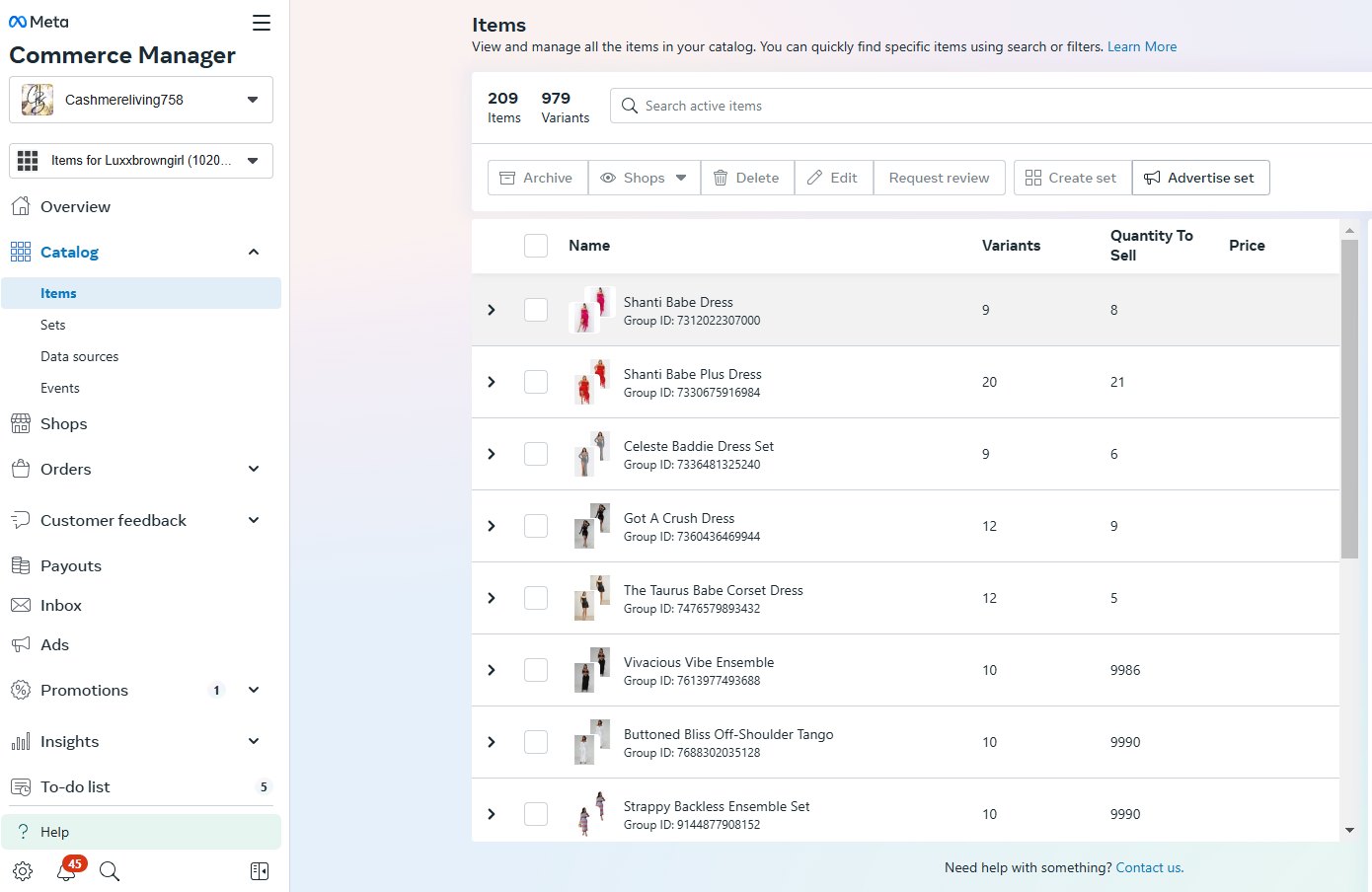Click the To-do list icon
The image size is (1372, 892).
(x=21, y=786)
